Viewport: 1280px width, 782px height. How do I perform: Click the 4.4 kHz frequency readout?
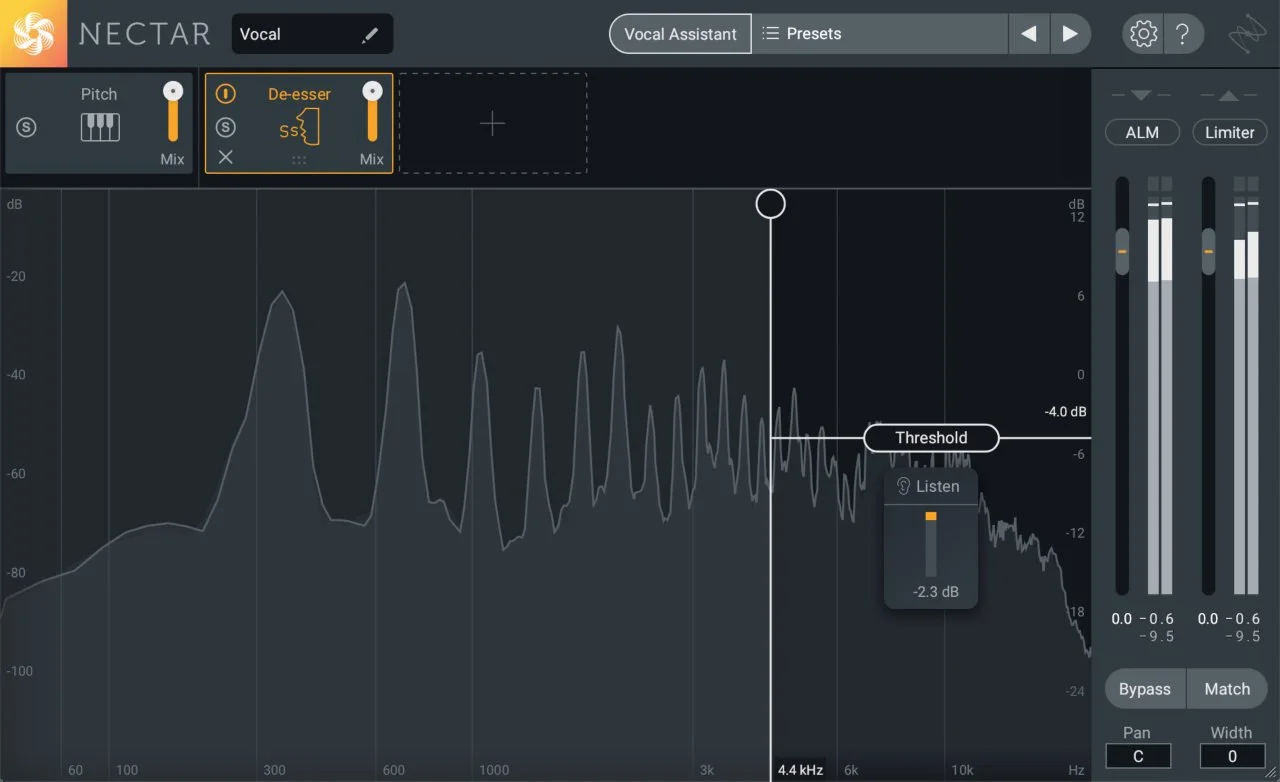pos(800,770)
